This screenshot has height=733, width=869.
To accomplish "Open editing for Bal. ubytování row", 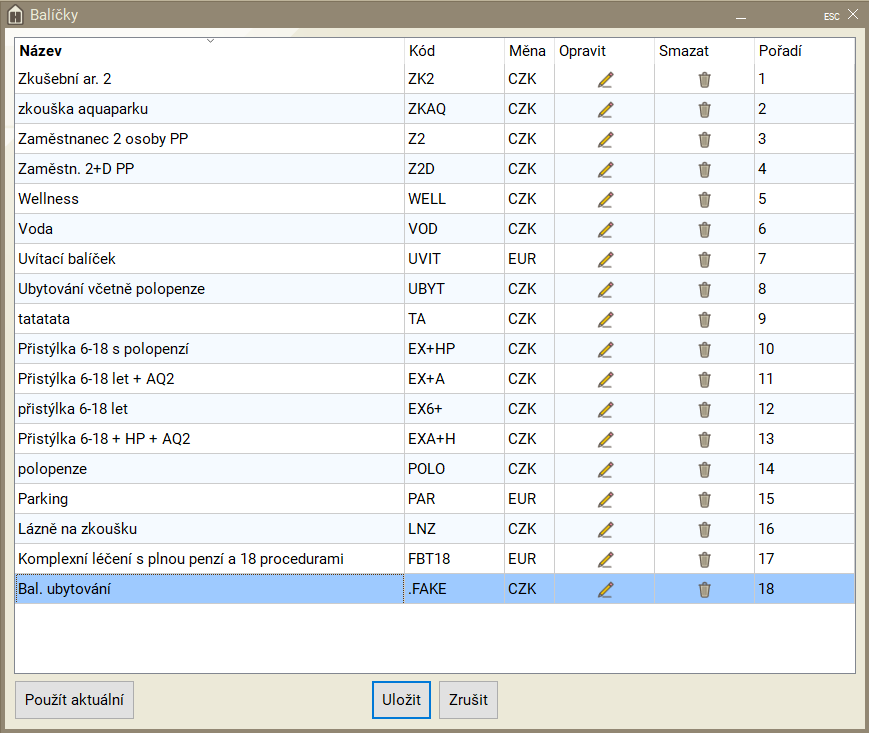I will coord(605,589).
